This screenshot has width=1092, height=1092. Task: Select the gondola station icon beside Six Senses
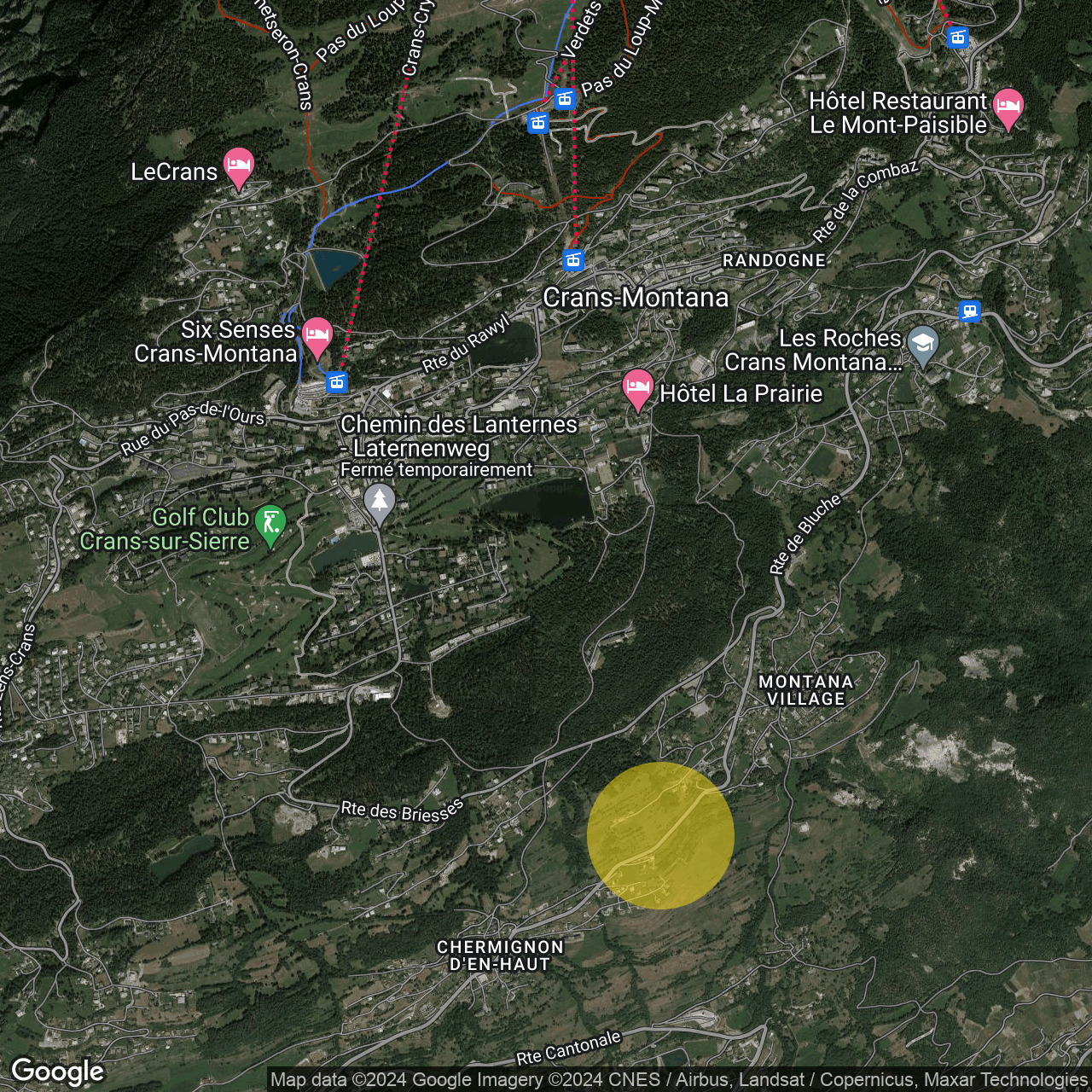(337, 381)
